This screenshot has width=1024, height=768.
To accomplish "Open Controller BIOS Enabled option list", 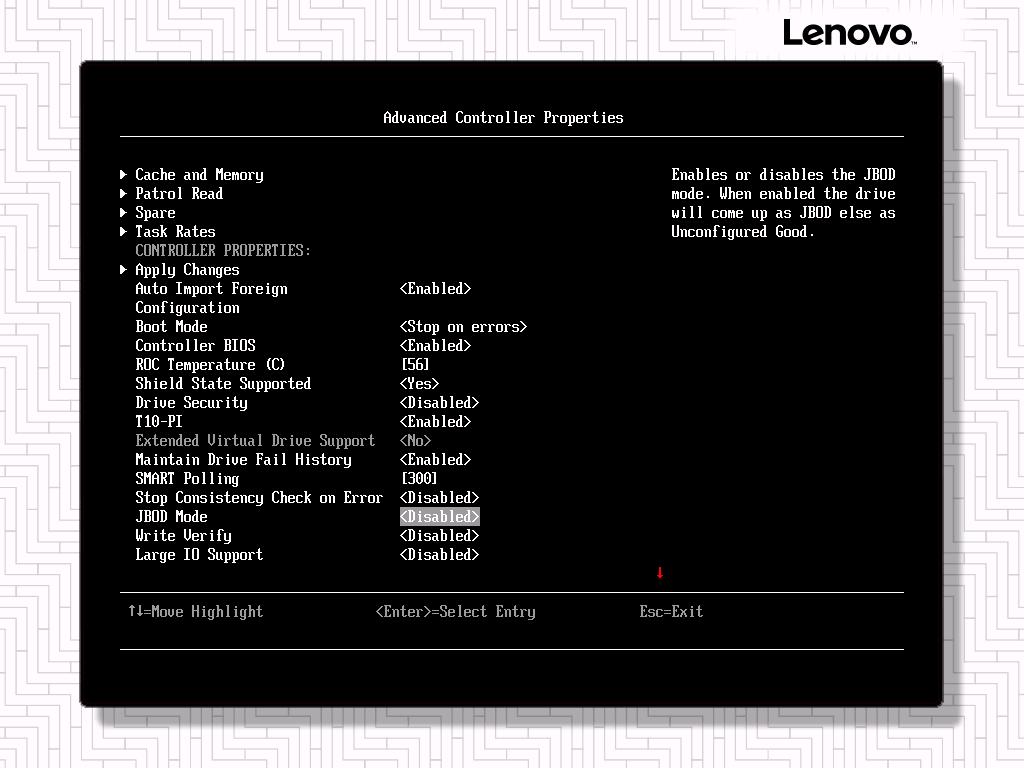I will click(435, 346).
